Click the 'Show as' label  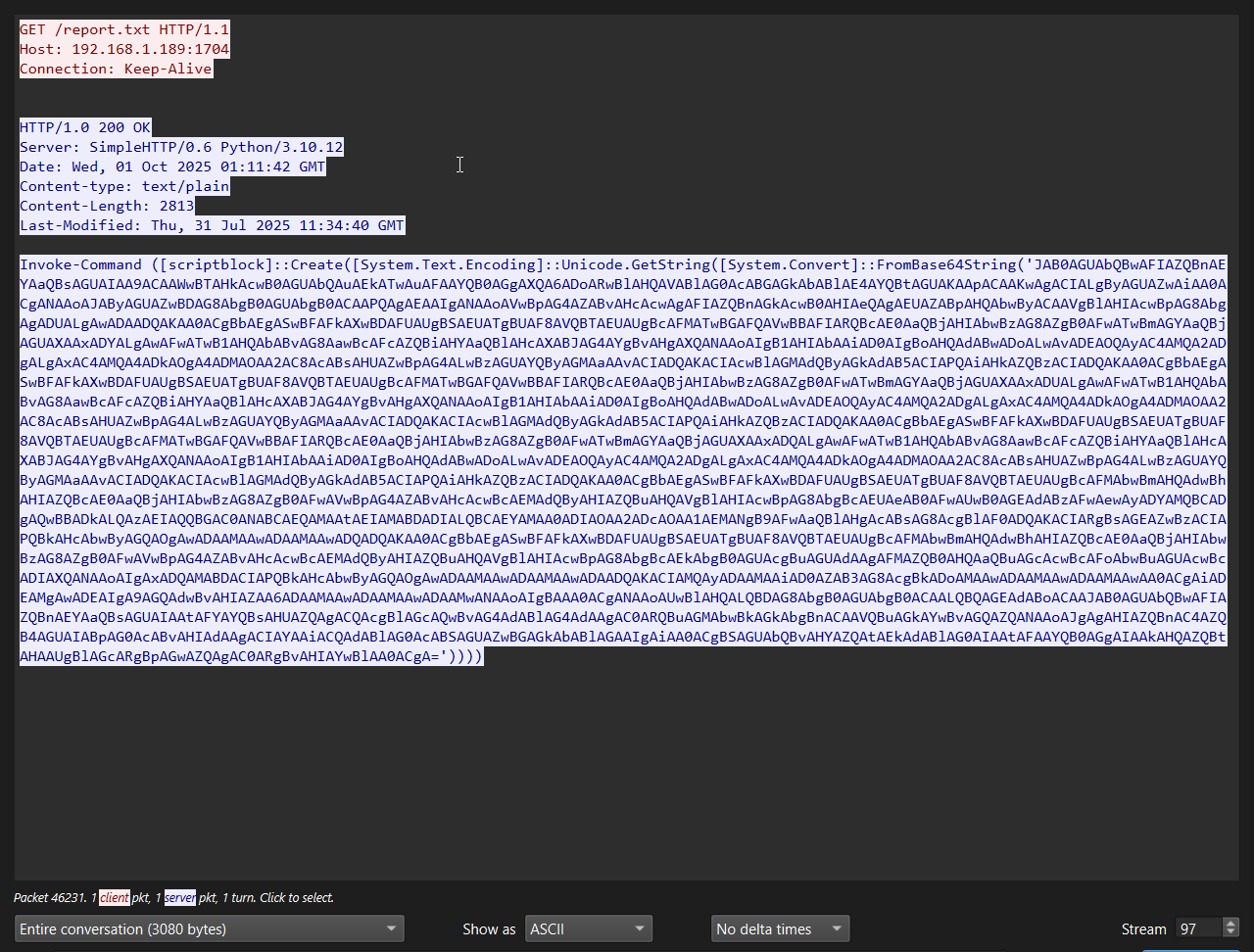(489, 928)
